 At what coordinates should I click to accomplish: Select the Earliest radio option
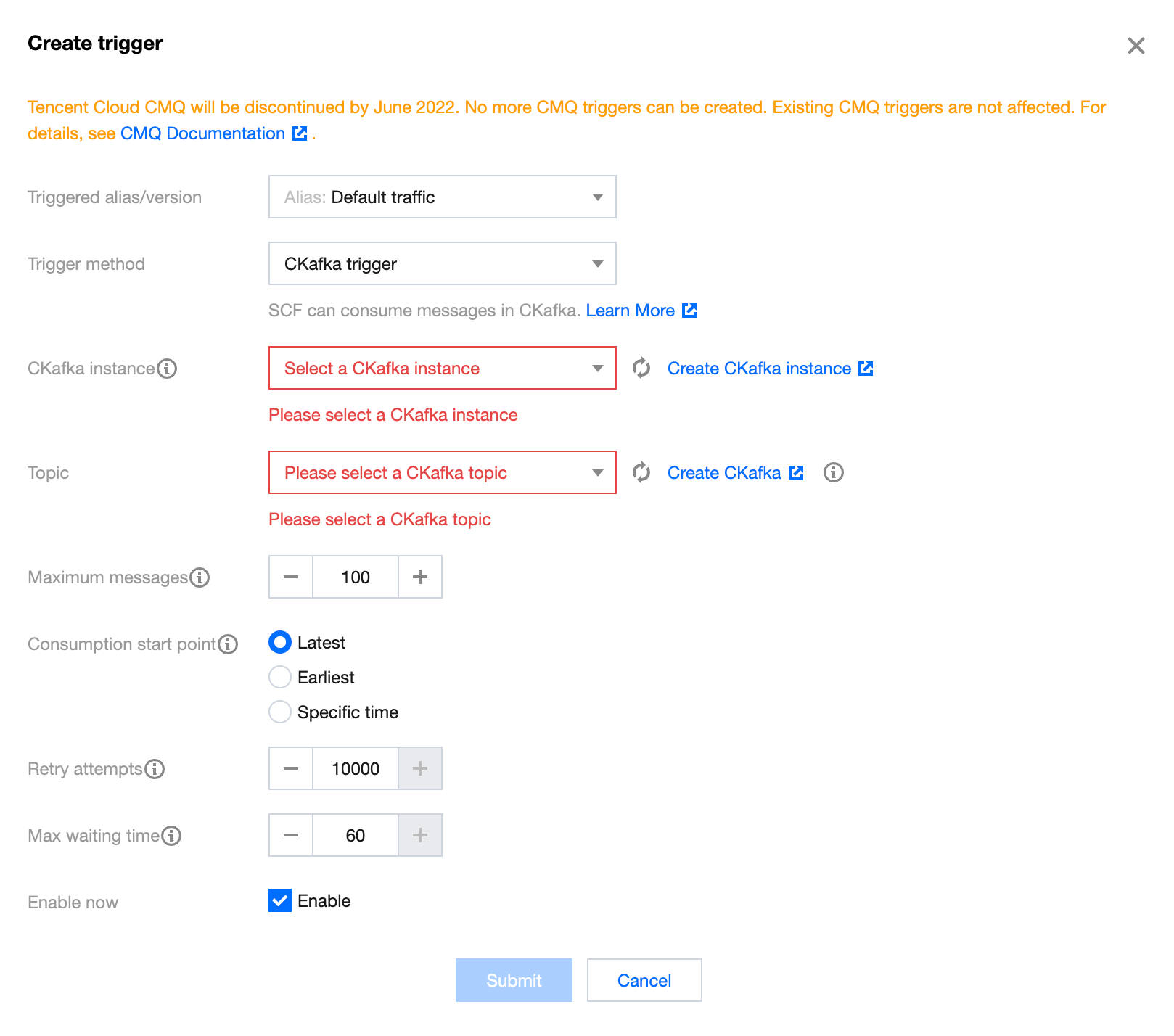[x=280, y=678]
